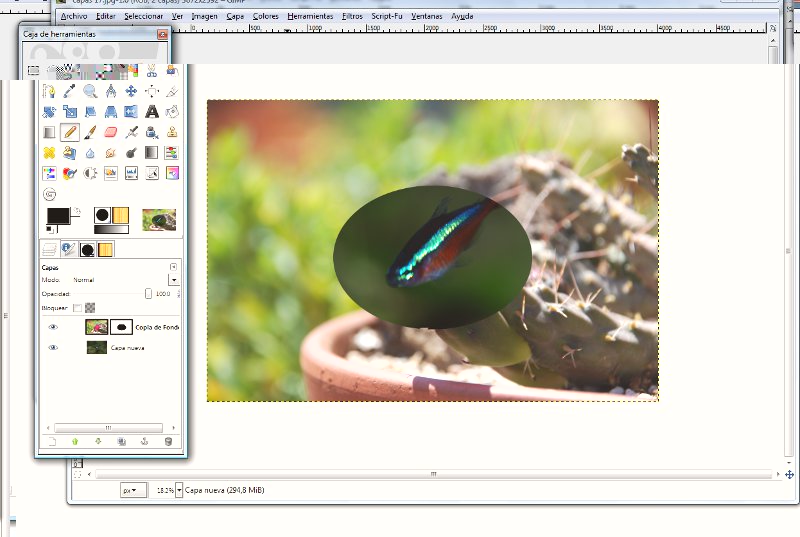Screen dimensions: 800x537
Task: Hide the Capa nueva layer
Action: pos(53,347)
